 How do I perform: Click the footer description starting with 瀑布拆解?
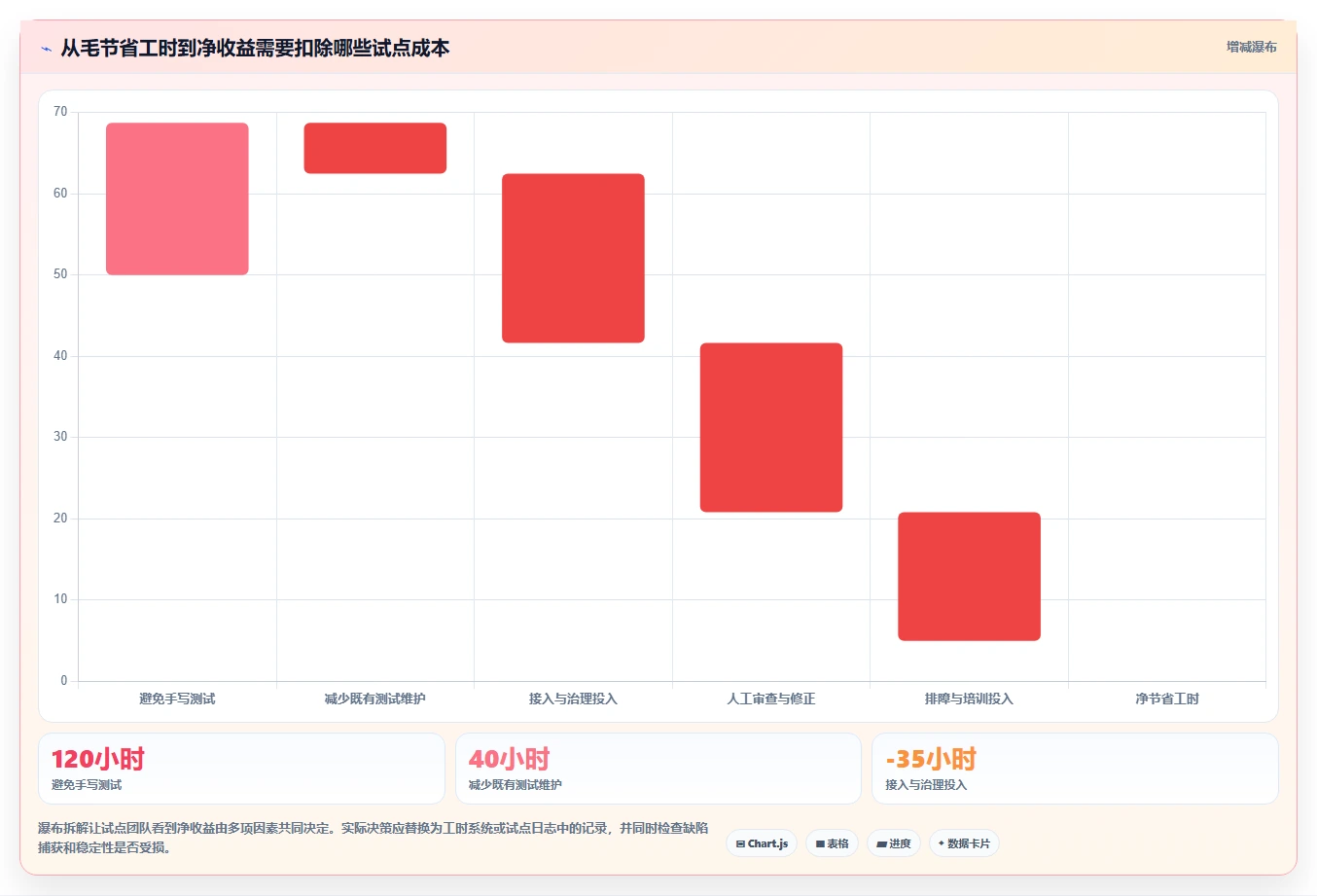[374, 838]
